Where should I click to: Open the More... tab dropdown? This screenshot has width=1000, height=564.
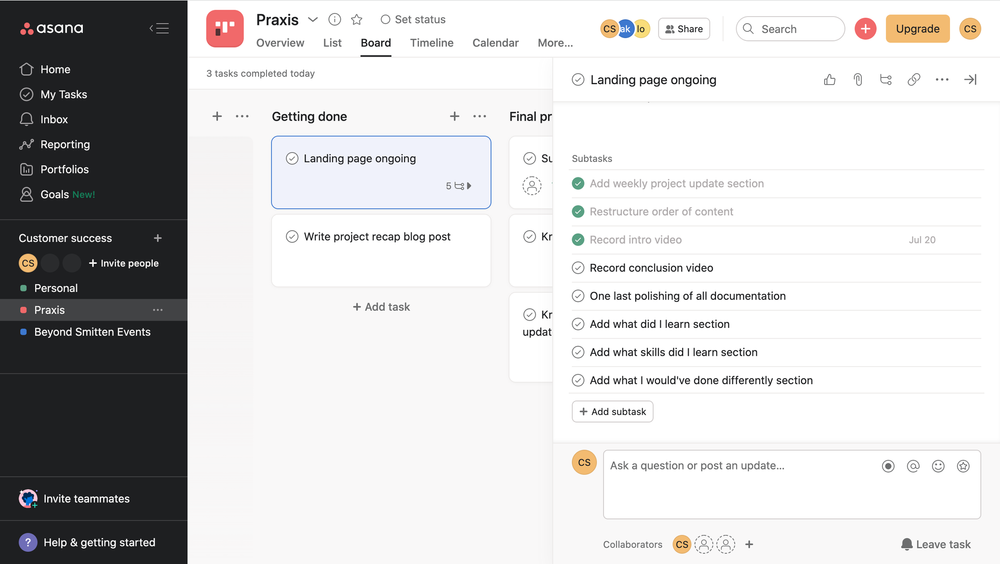click(x=555, y=43)
